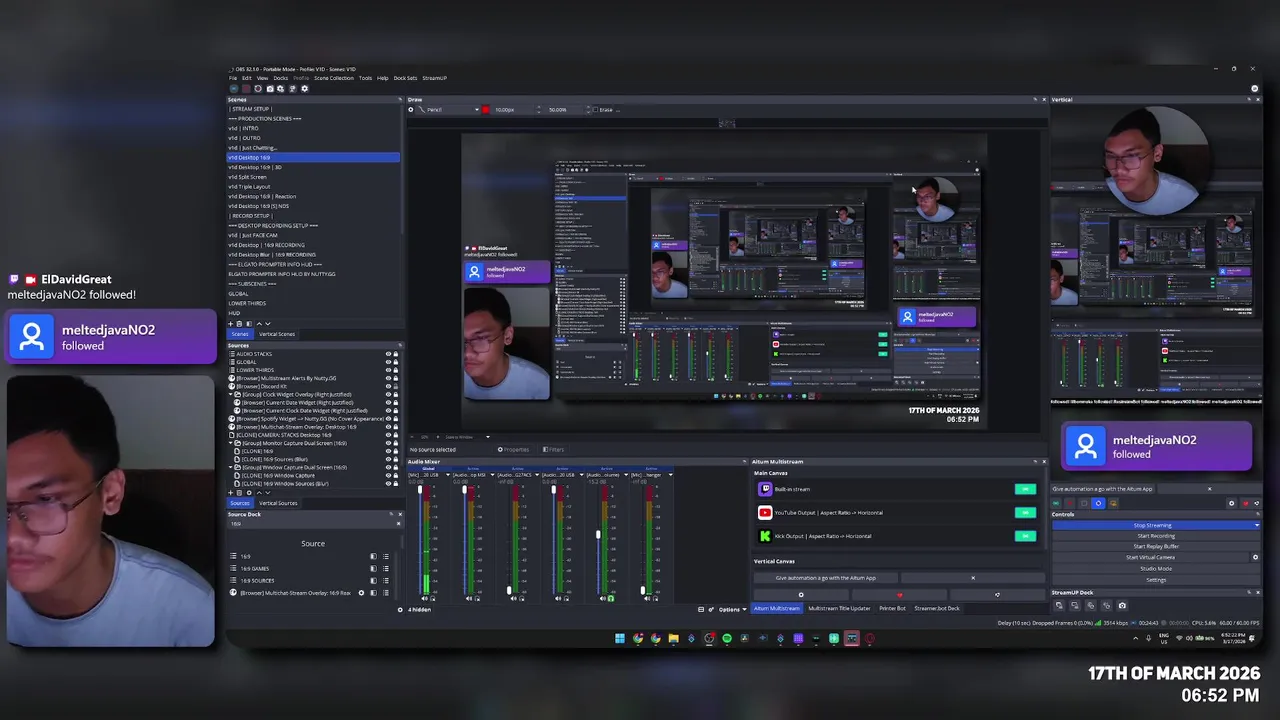Switch to Vertical Sources tab
Image resolution: width=1280 pixels, height=720 pixels.
coord(278,503)
